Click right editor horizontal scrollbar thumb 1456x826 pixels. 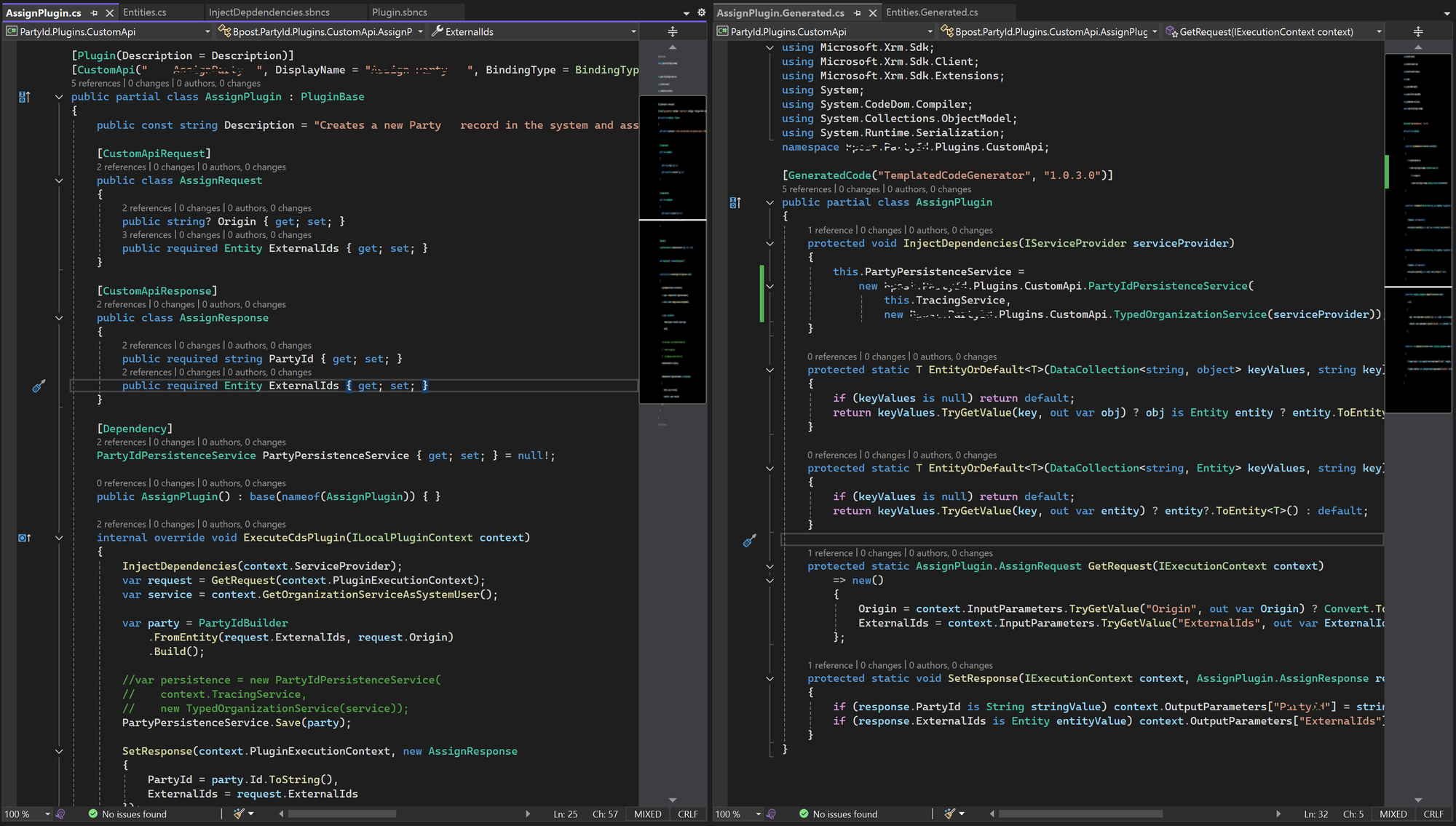(1080, 814)
